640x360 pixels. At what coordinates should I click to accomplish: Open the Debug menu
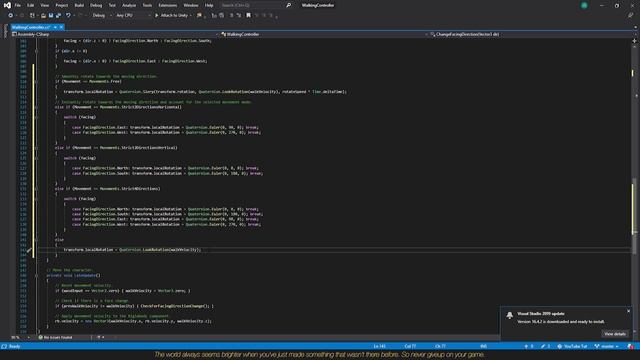click(96, 5)
